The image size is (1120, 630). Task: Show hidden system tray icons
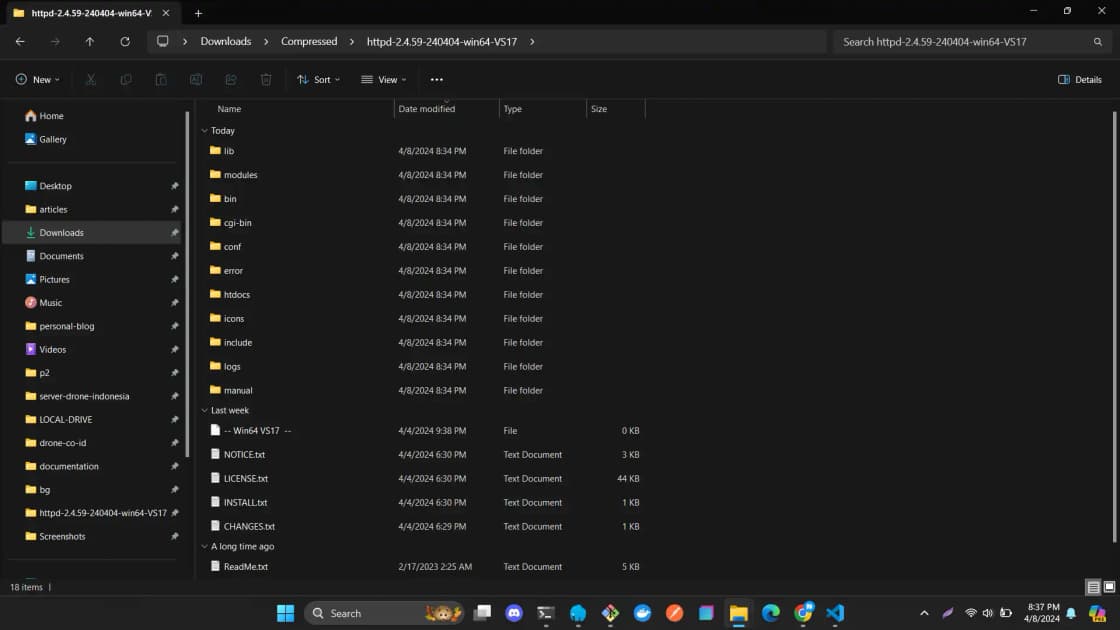(924, 613)
